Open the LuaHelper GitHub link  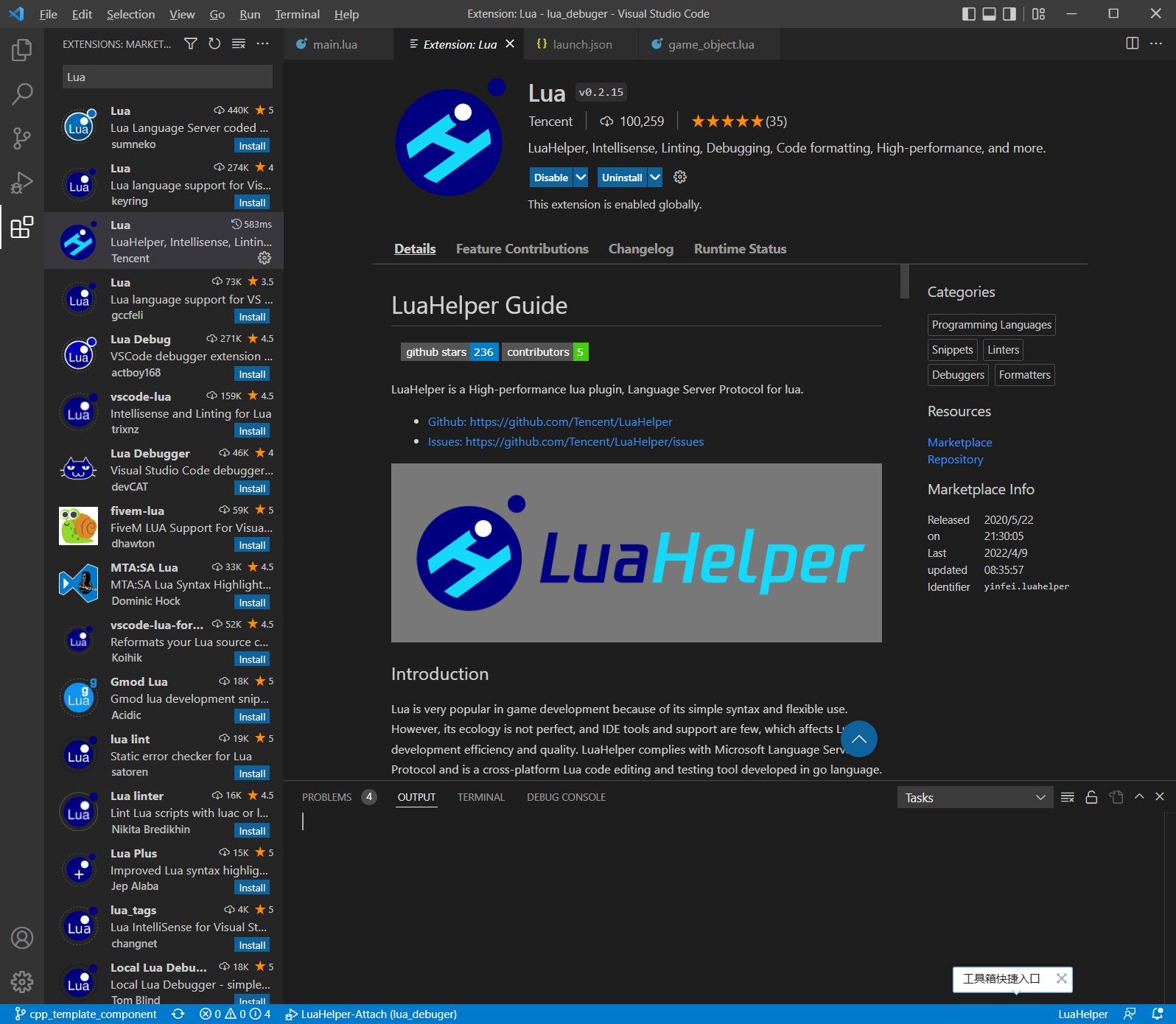click(x=550, y=421)
